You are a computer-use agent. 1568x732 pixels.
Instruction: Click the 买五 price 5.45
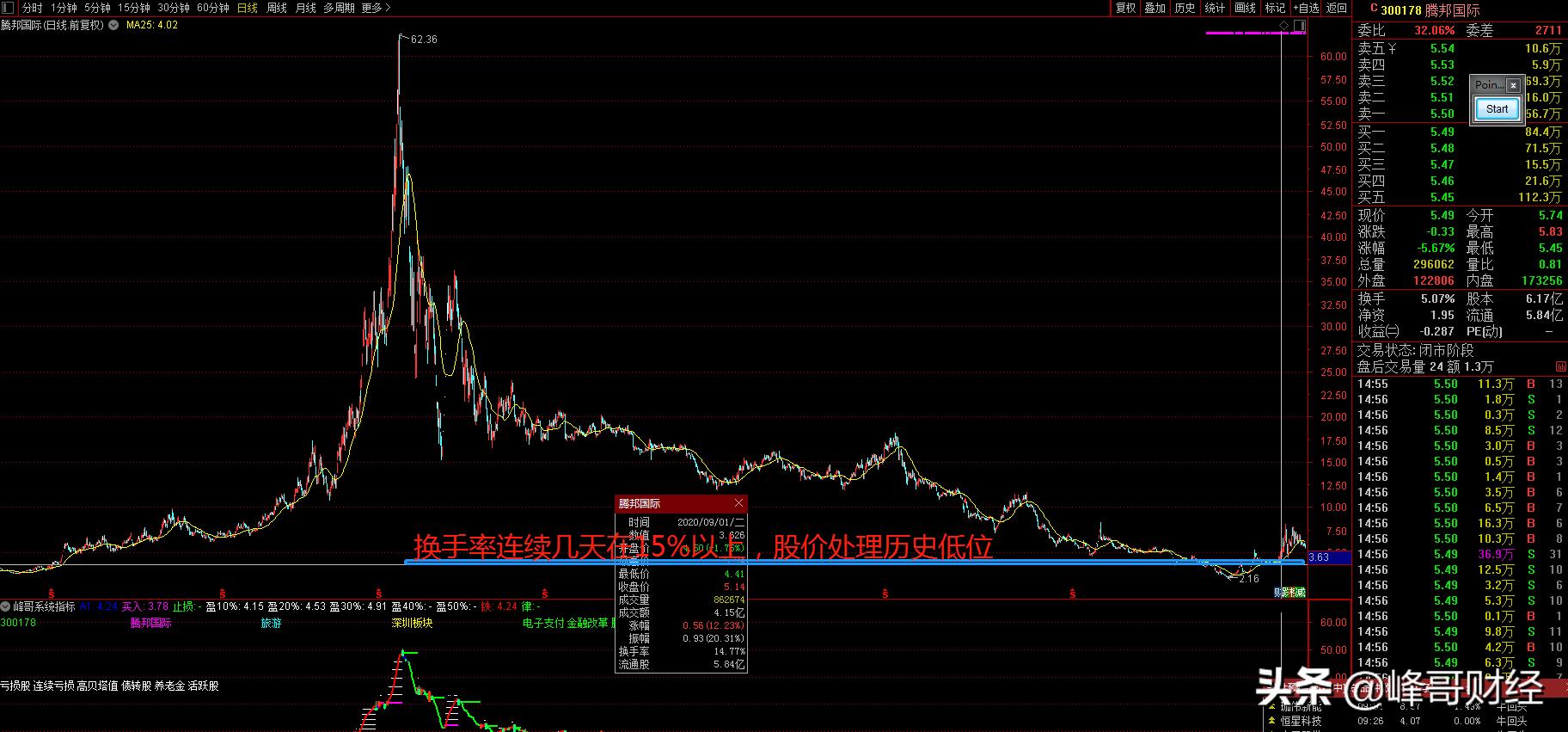(x=1442, y=197)
